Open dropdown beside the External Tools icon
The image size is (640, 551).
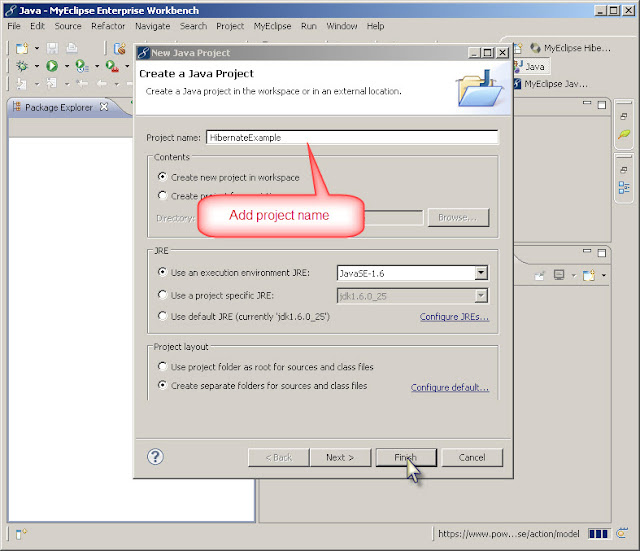click(x=127, y=66)
